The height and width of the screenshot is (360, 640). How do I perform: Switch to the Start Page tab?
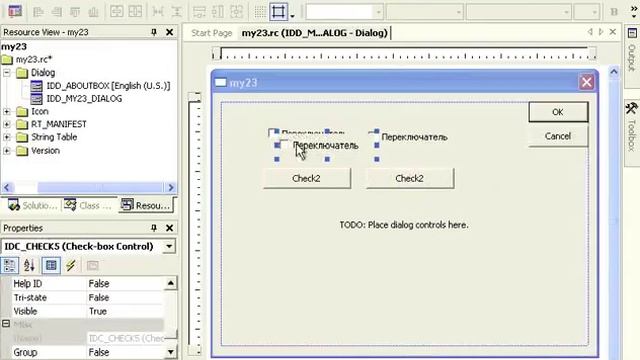tap(211, 33)
